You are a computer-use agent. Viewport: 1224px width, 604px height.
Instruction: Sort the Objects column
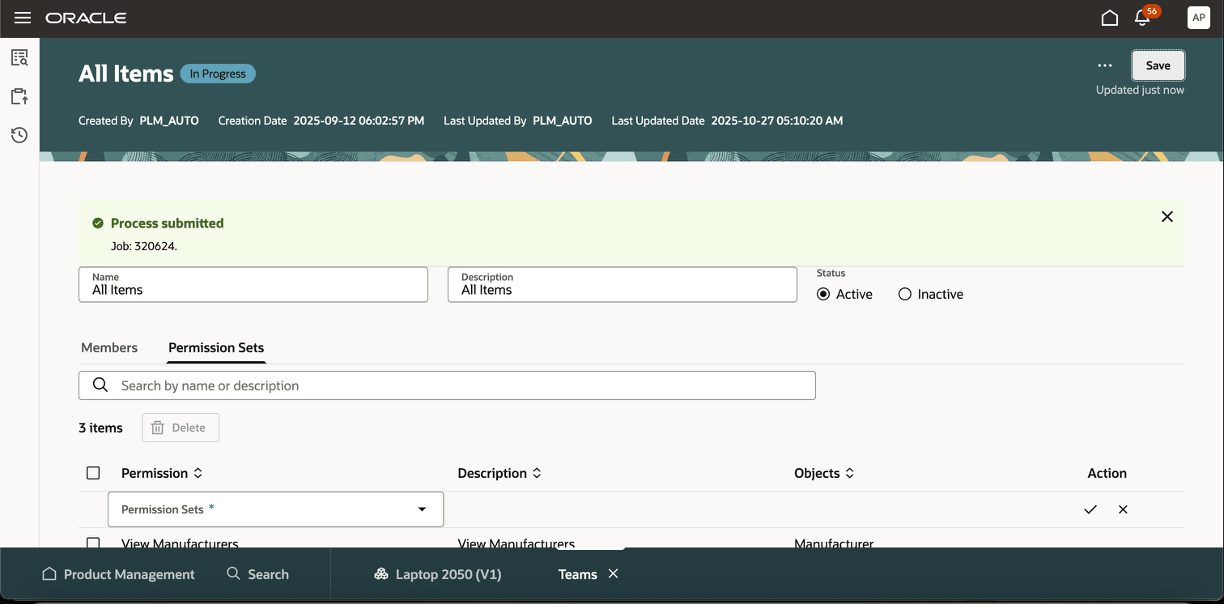[852, 472]
